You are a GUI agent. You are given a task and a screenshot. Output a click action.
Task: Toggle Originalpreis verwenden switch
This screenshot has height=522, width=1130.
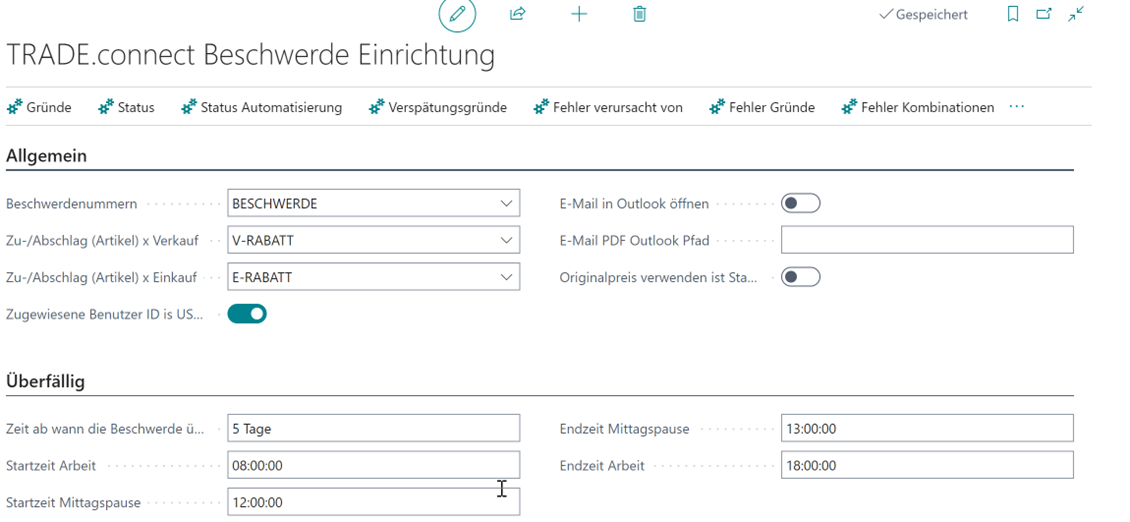[x=801, y=277]
